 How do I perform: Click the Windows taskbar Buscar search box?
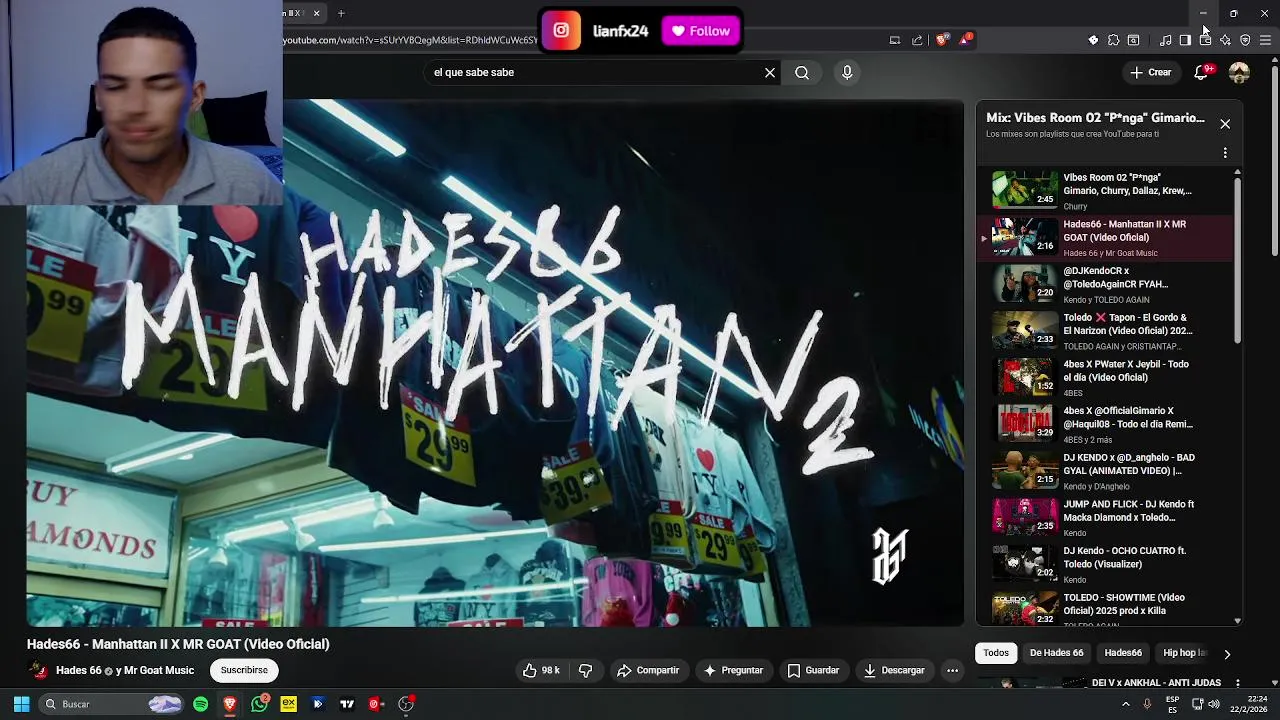[x=111, y=704]
